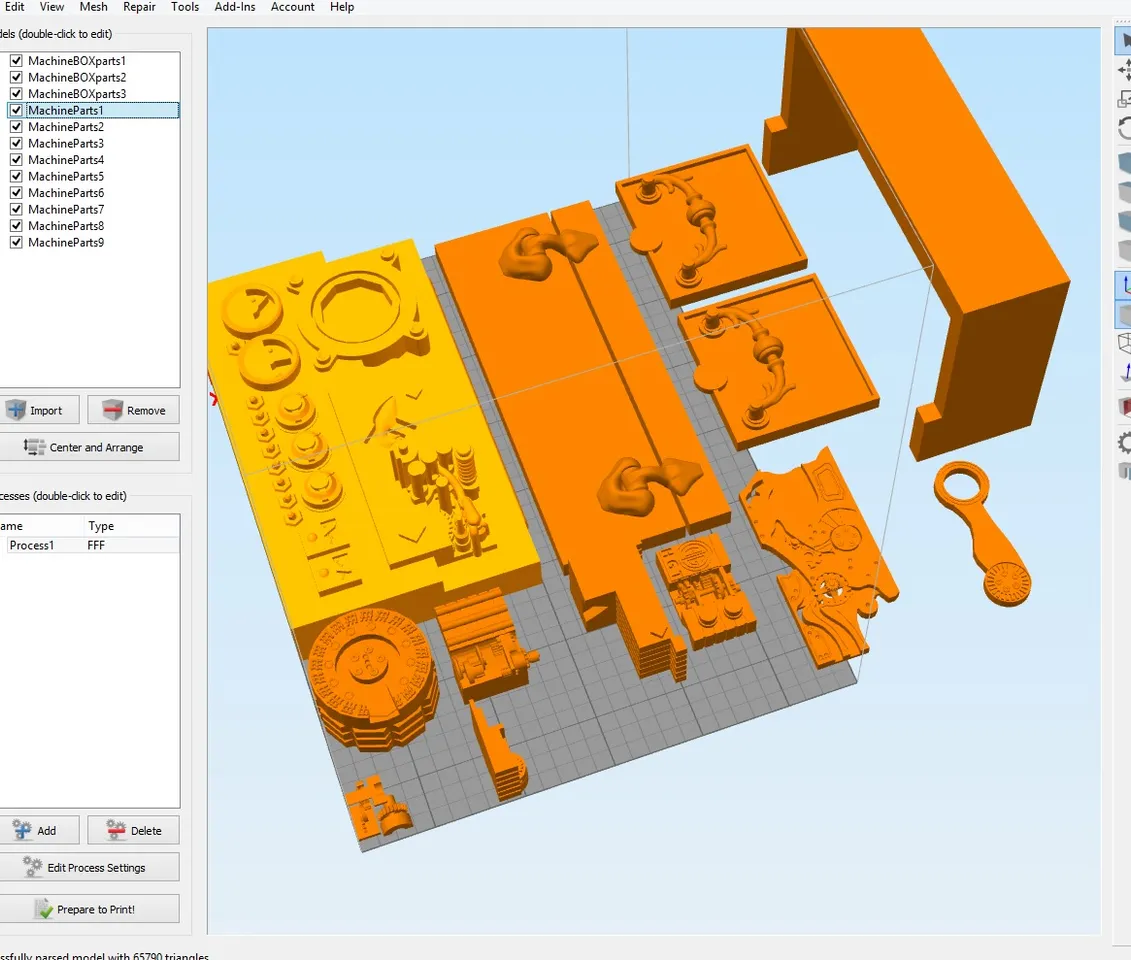1131x960 pixels.
Task: Uncheck the MachineParts7 checkbox
Action: click(16, 209)
